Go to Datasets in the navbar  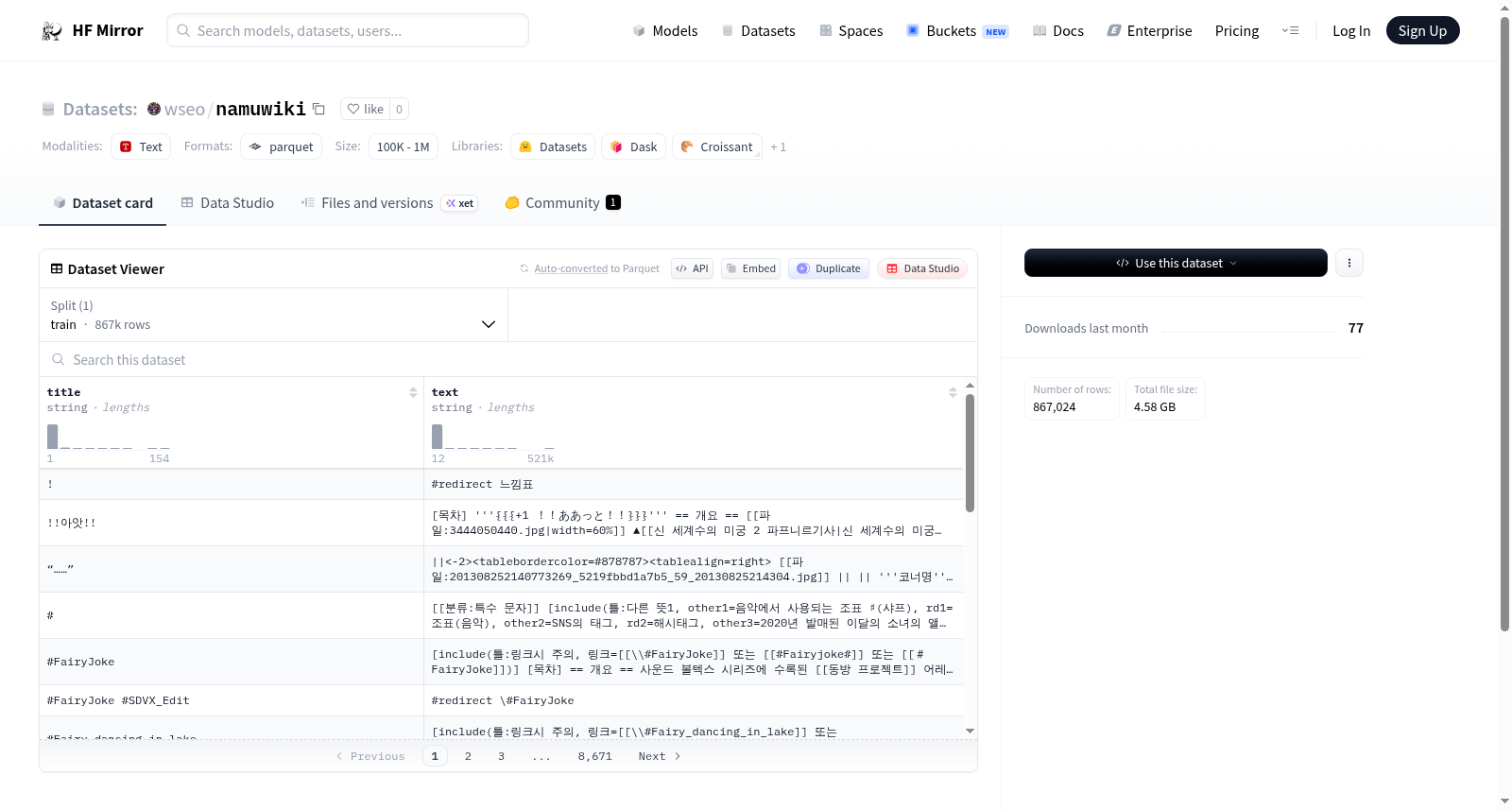(758, 31)
